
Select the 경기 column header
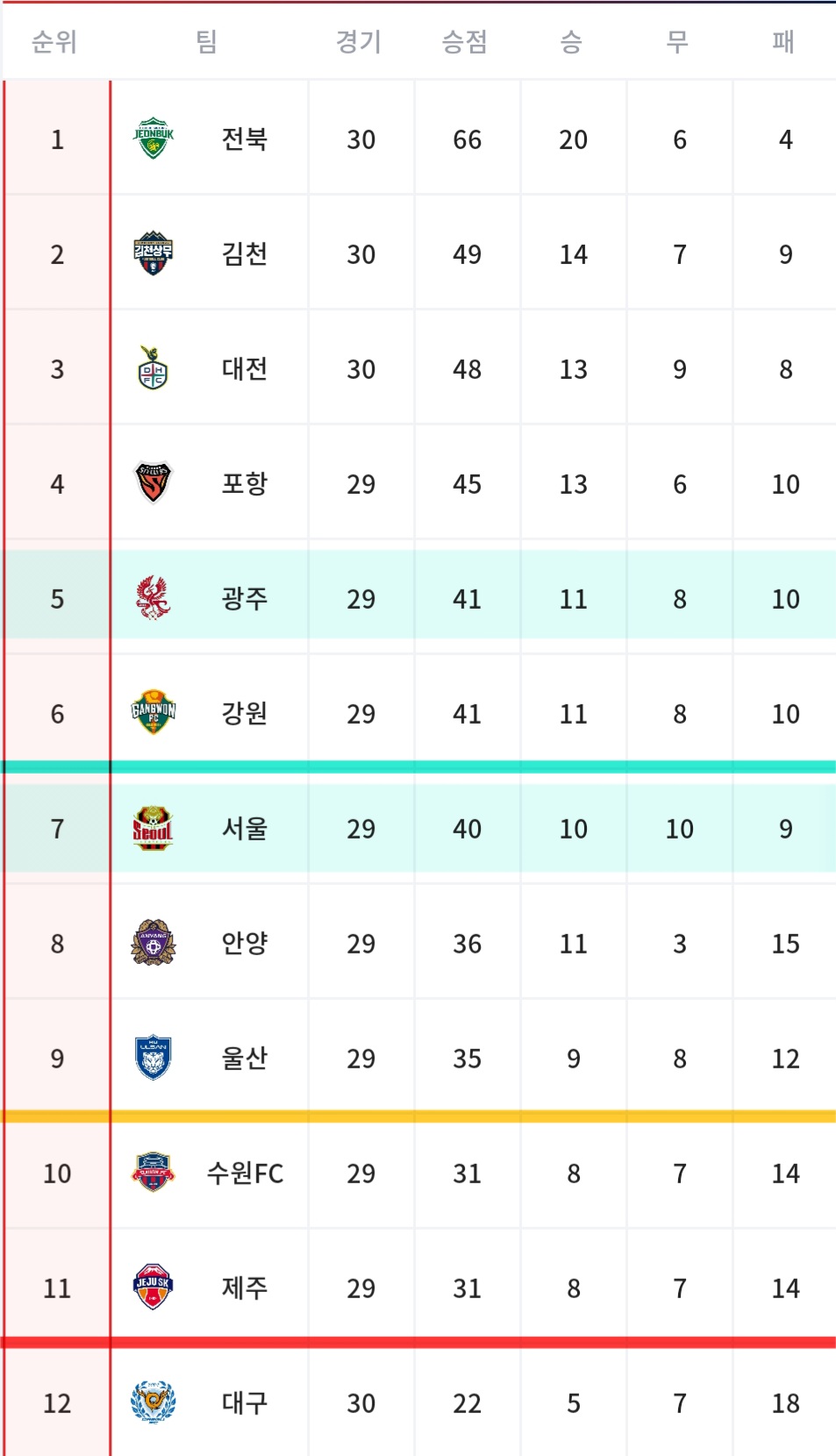(x=359, y=41)
